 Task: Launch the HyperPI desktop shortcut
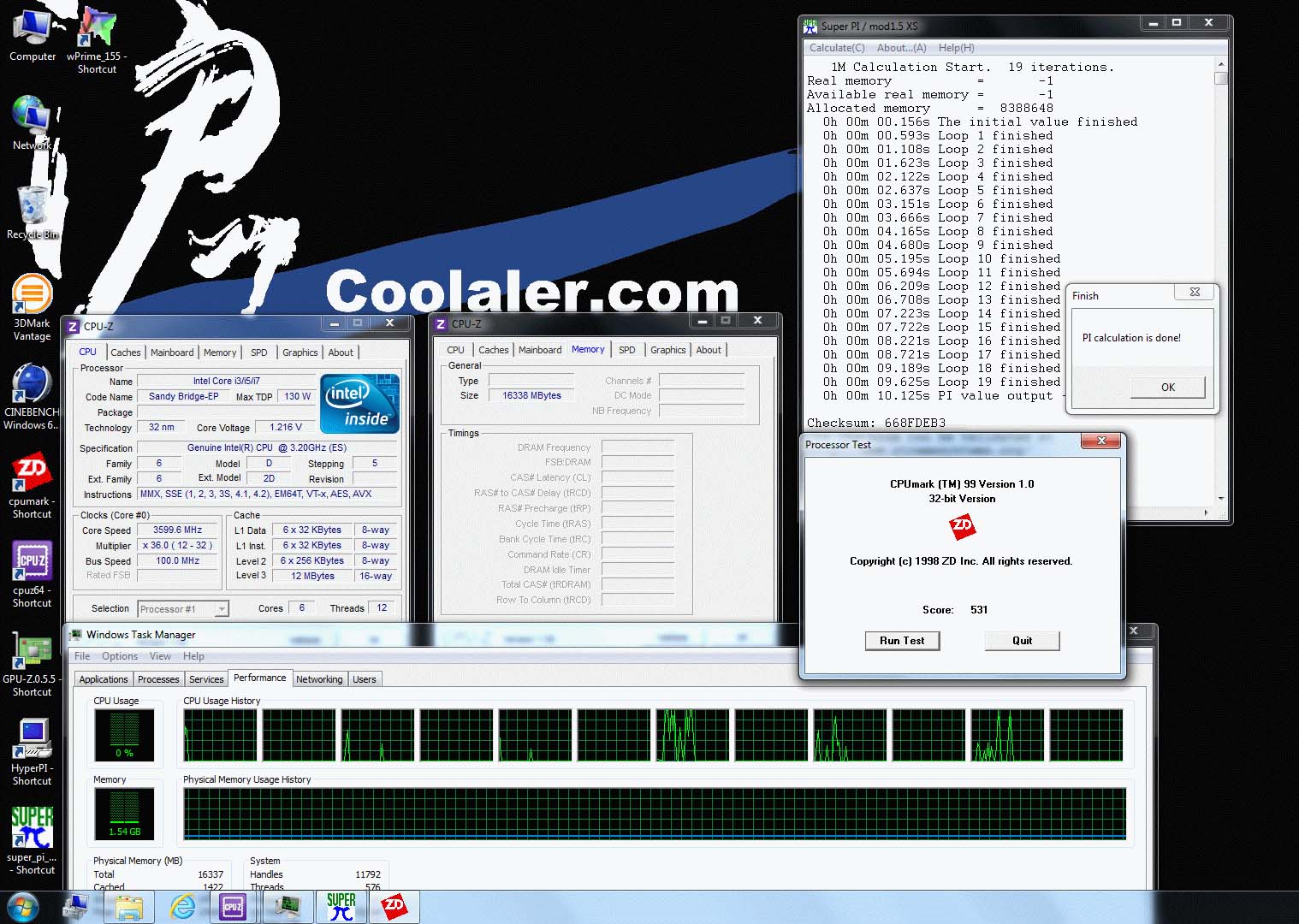[x=32, y=753]
